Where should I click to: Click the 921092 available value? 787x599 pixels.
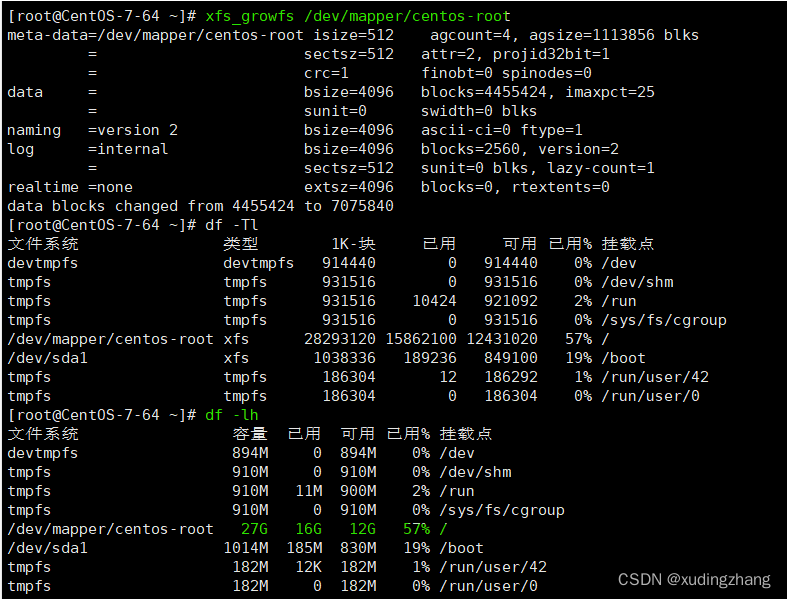pos(510,301)
